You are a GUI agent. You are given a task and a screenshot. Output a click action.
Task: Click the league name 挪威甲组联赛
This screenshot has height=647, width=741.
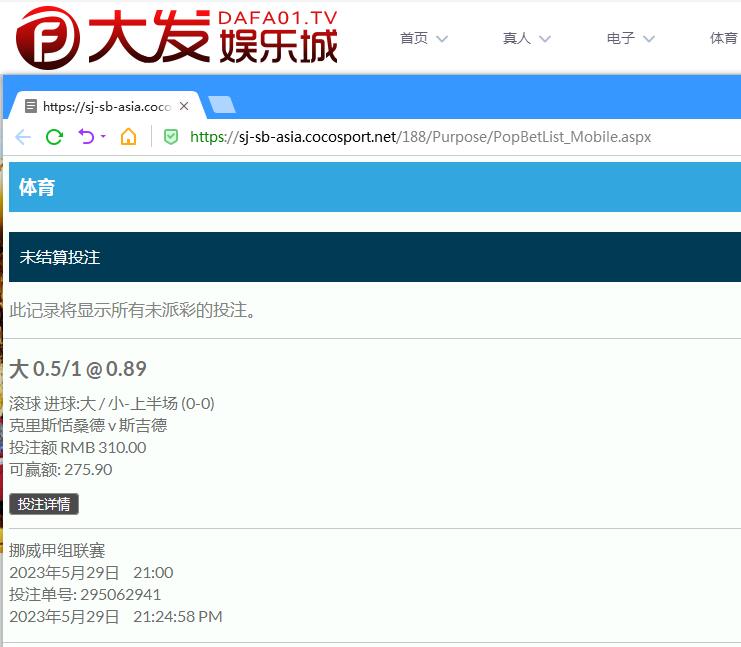click(57, 551)
